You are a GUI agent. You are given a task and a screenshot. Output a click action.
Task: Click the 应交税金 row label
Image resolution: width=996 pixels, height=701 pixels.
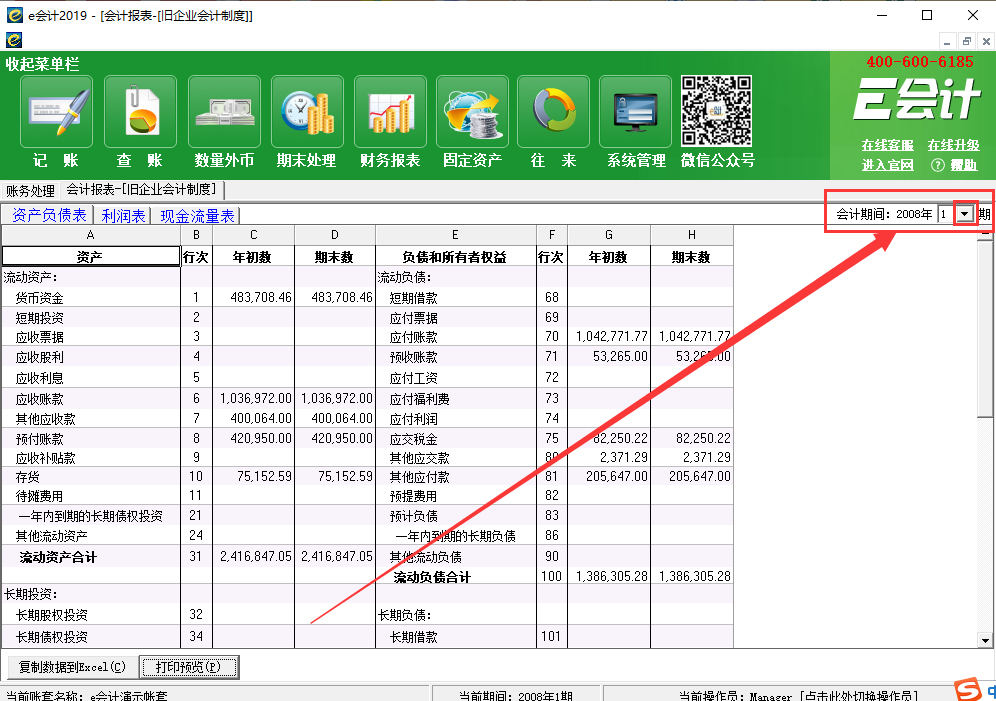click(x=414, y=439)
